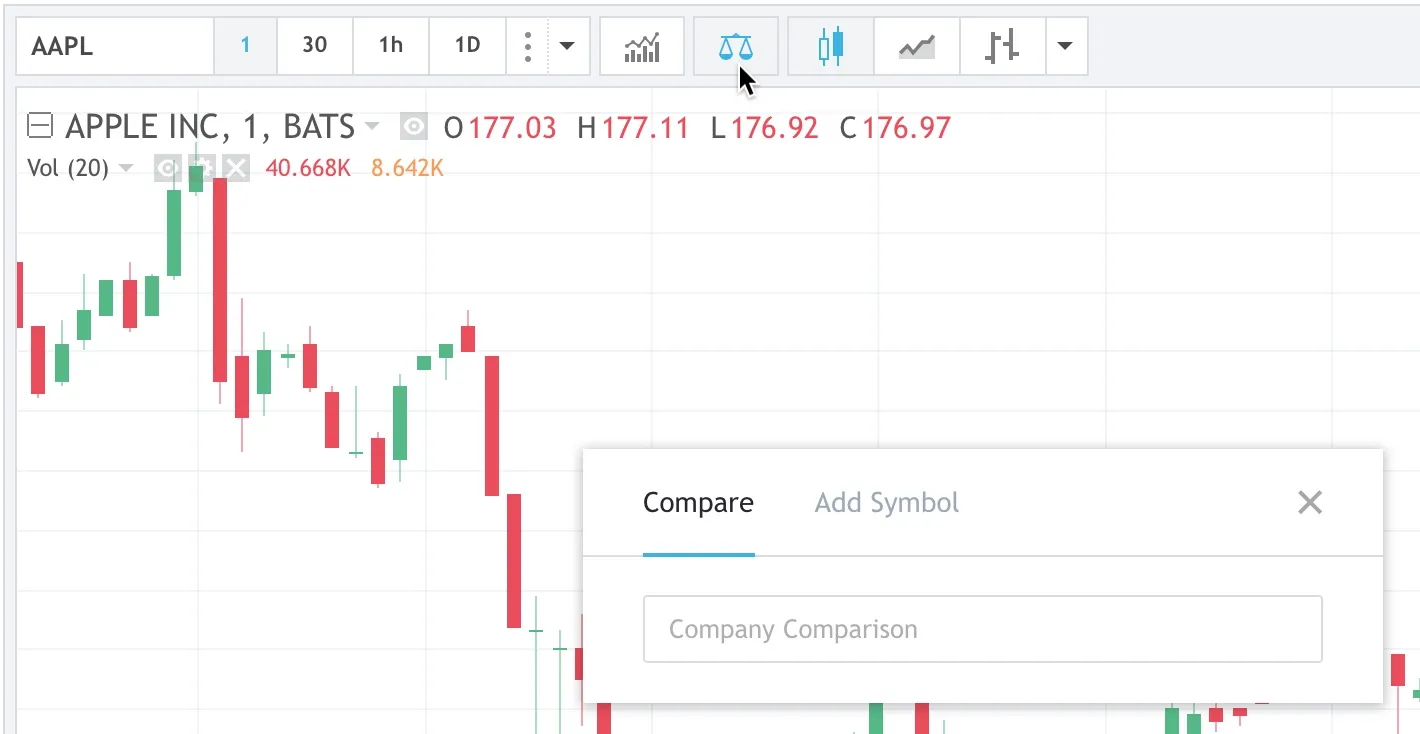The height and width of the screenshot is (734, 1420).
Task: Select the Compare tab
Action: pyautogui.click(x=698, y=502)
